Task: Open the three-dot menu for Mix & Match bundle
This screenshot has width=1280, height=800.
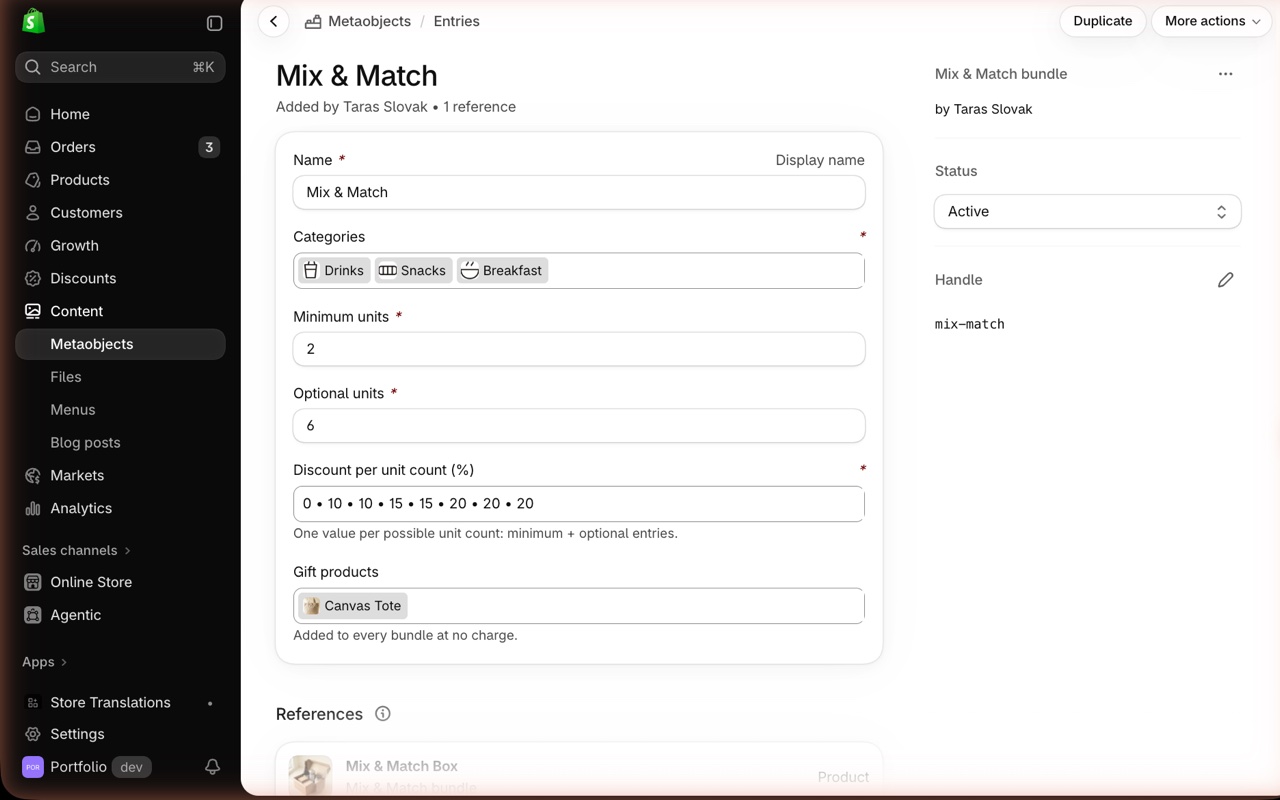Action: (1225, 74)
